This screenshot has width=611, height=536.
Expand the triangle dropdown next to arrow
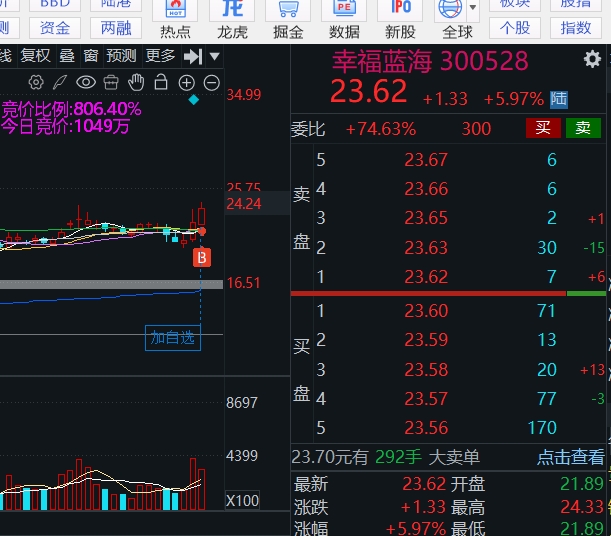(215, 56)
